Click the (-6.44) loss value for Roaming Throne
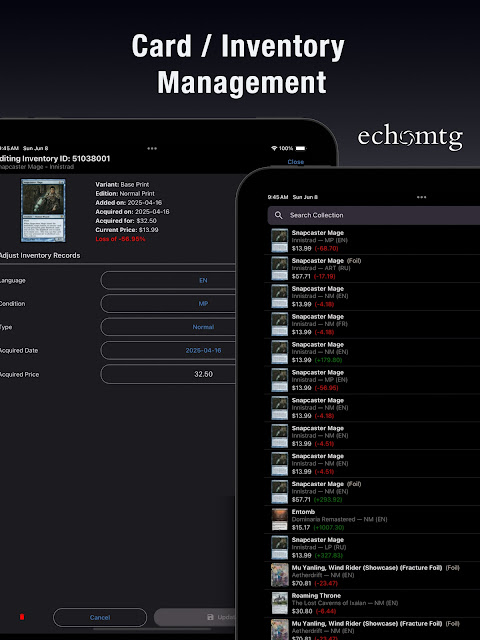The width and height of the screenshot is (480, 640). coord(325,611)
